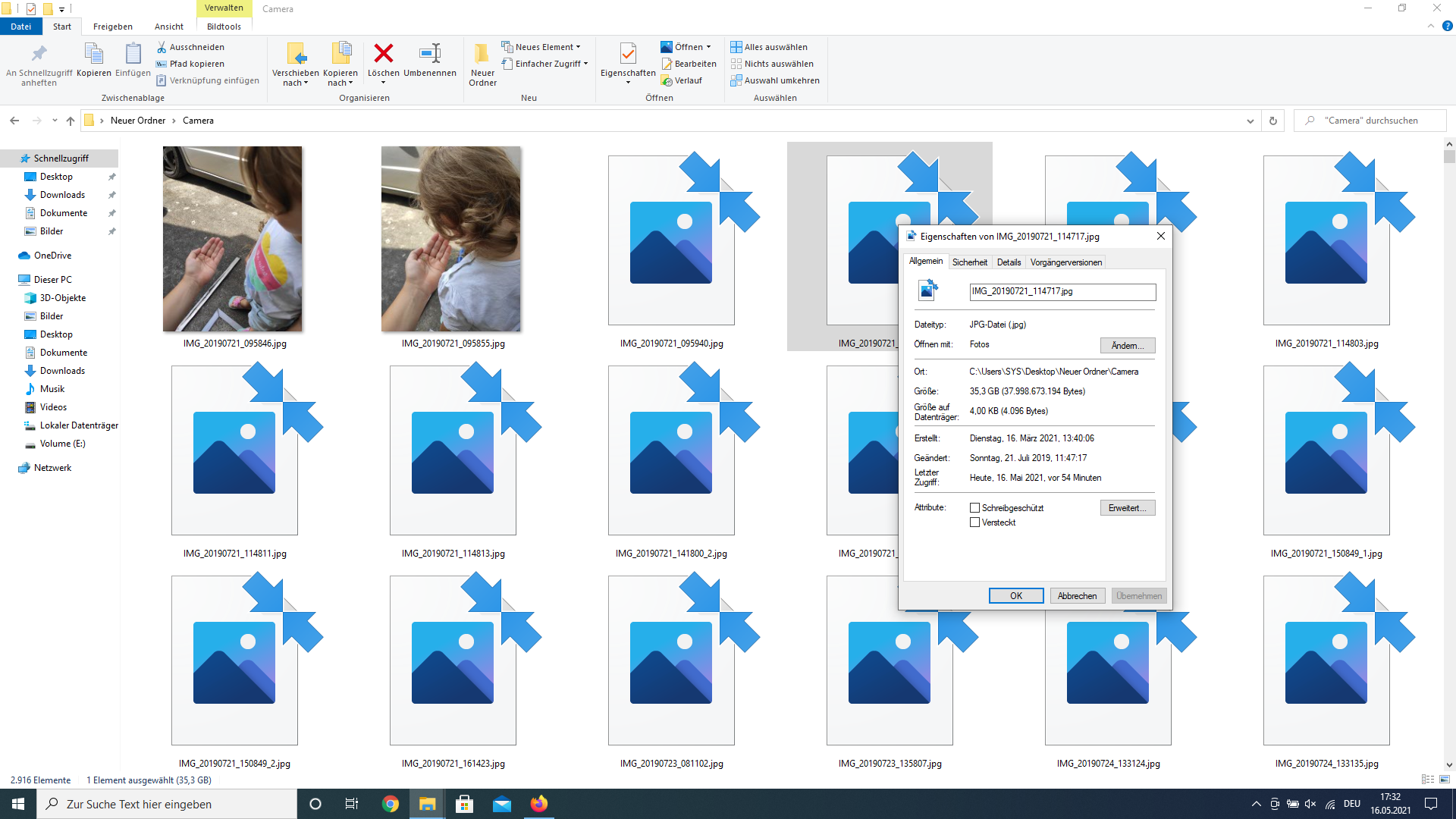Screen dimensions: 1456x819
Task: Open Eigenschaften icon in ribbon
Action: [x=628, y=54]
